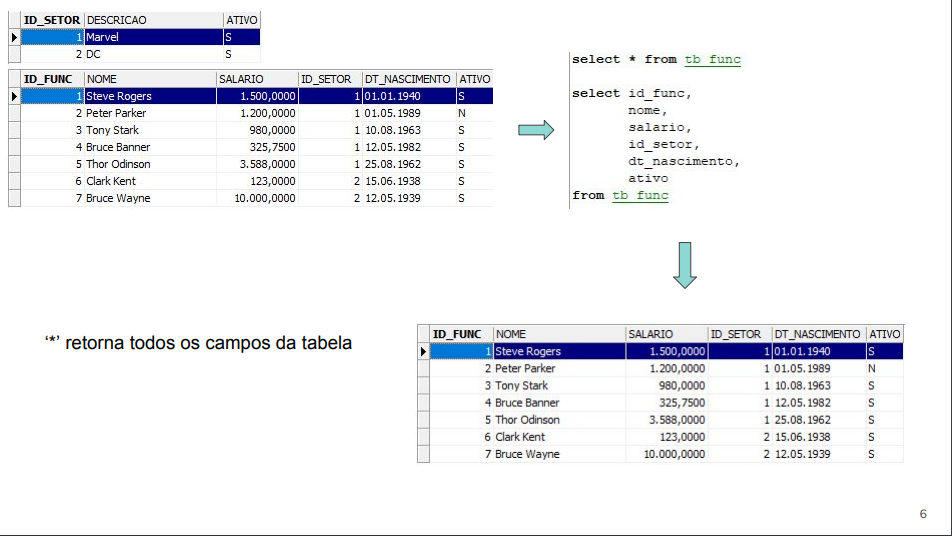Image resolution: width=952 pixels, height=536 pixels.
Task: Select the DC sector row
Action: [152, 54]
